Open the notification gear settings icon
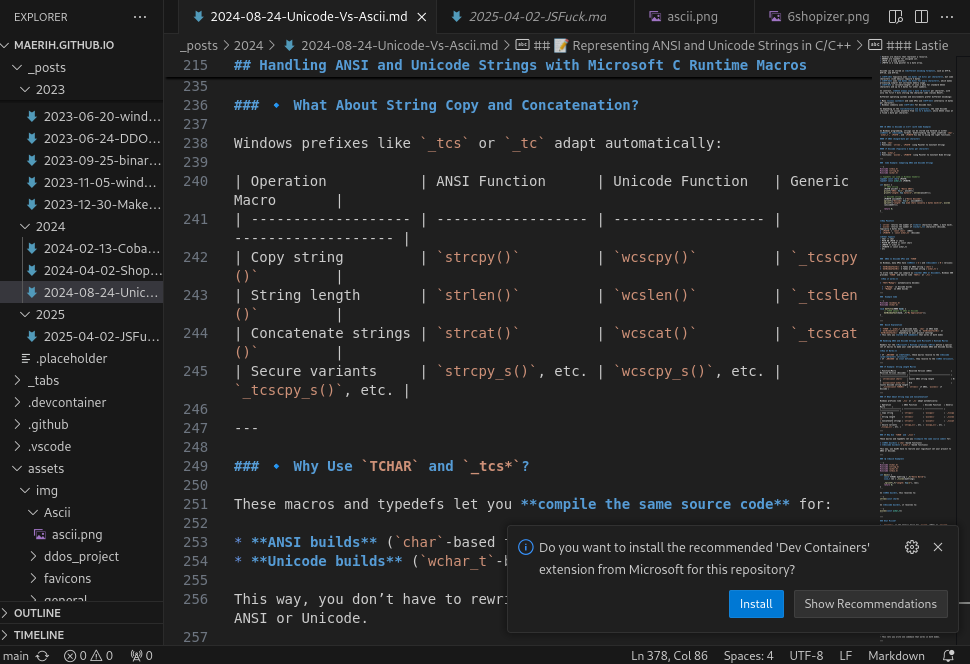This screenshot has width=970, height=664. click(x=911, y=547)
